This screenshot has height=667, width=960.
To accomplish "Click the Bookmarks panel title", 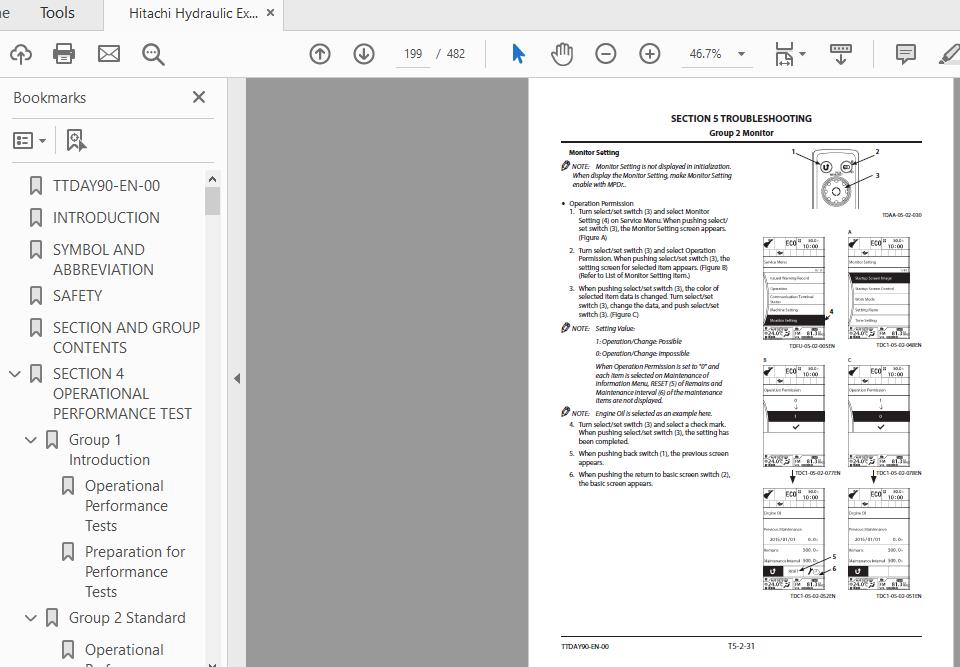I will (x=50, y=97).
